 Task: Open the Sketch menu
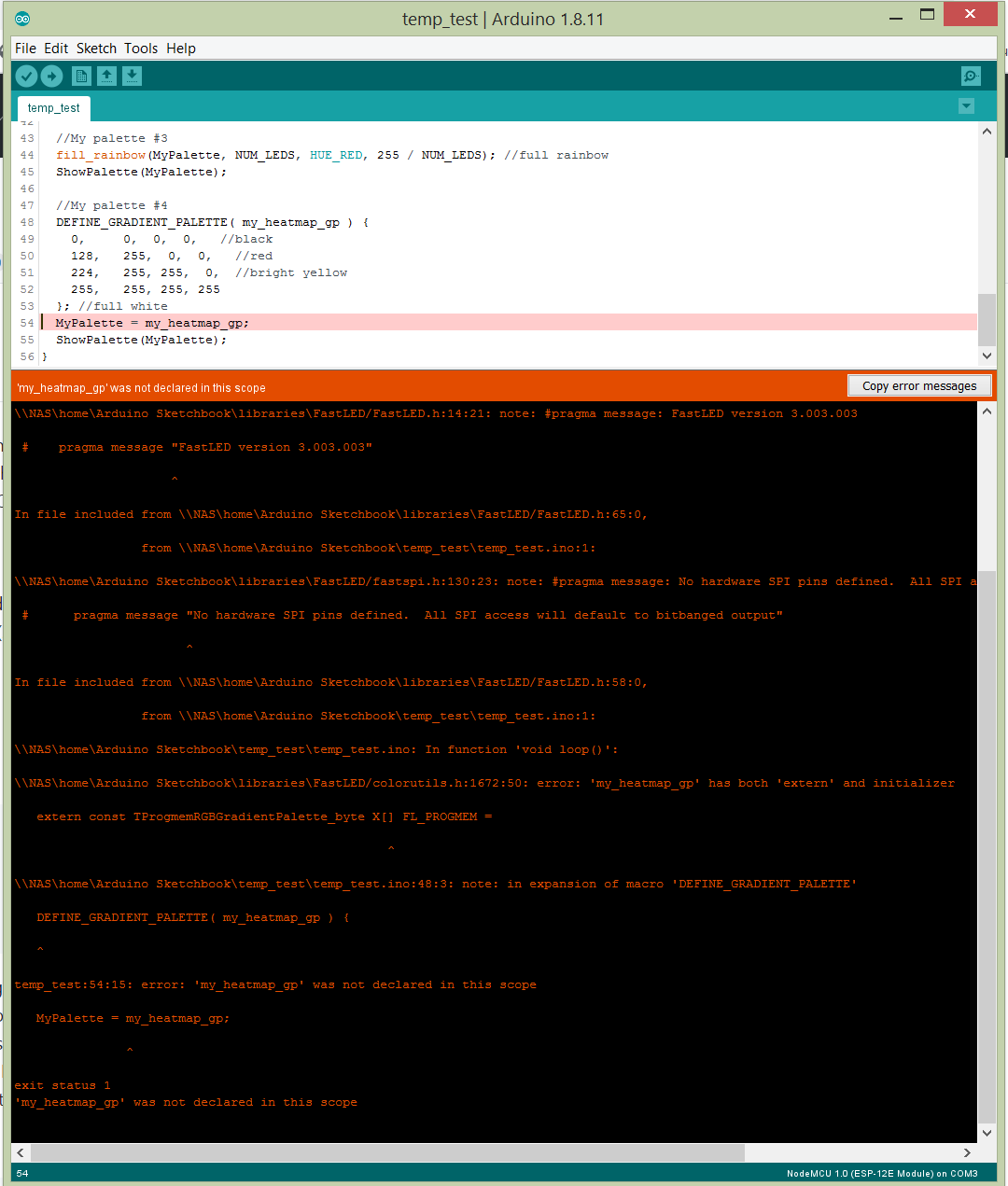(96, 49)
